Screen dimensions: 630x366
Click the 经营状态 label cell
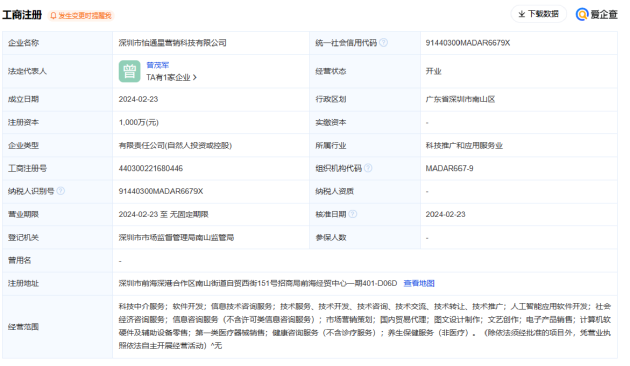365,72
